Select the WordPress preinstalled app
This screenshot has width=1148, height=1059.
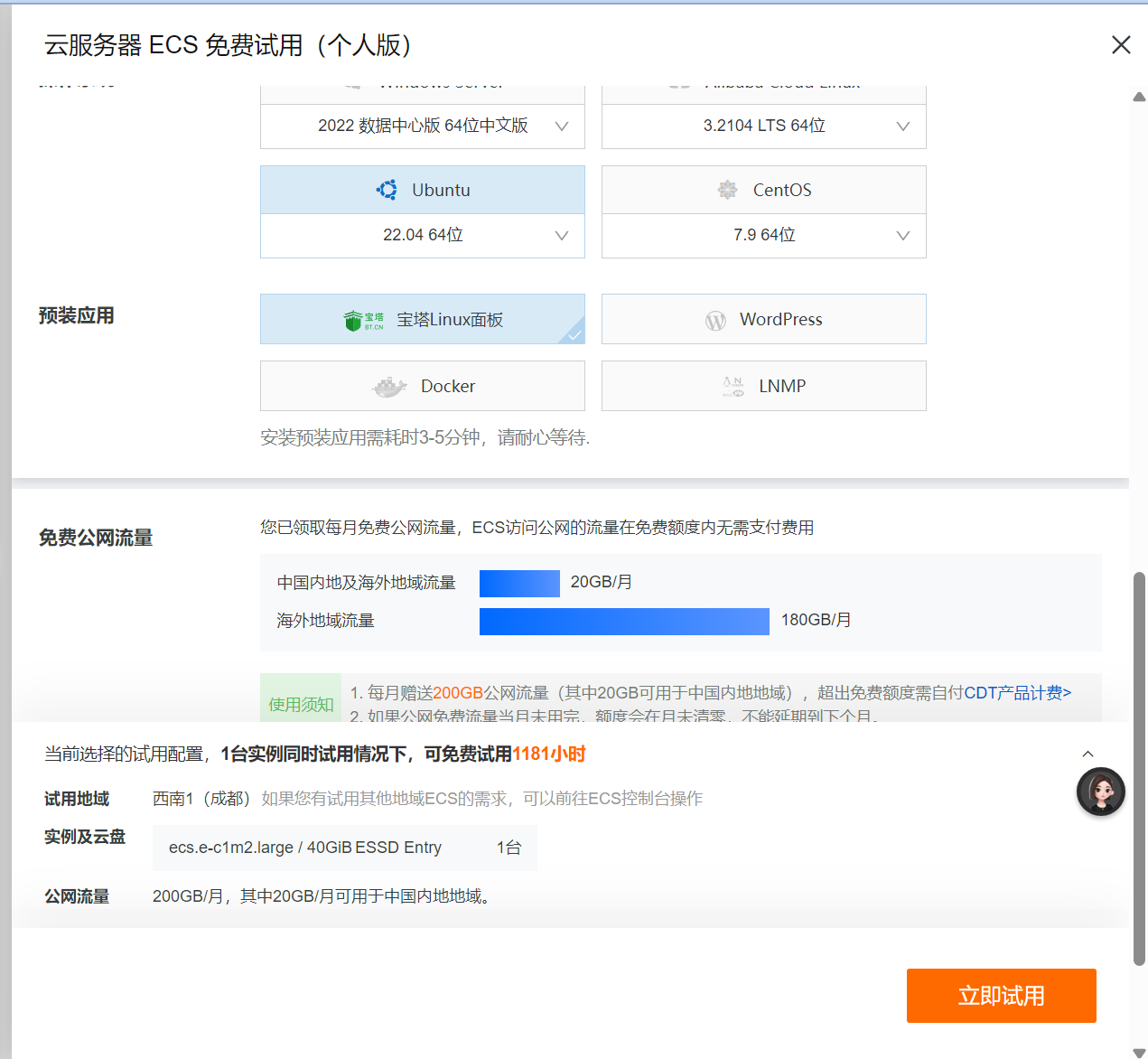click(764, 319)
